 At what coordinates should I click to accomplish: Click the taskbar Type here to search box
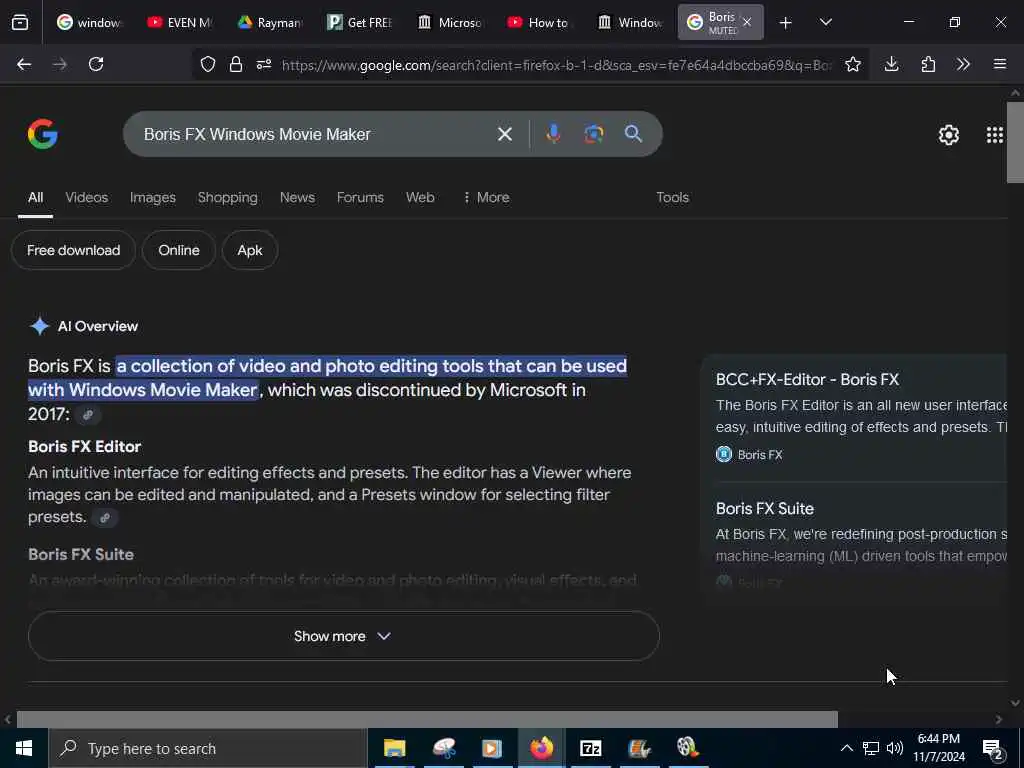click(x=208, y=748)
